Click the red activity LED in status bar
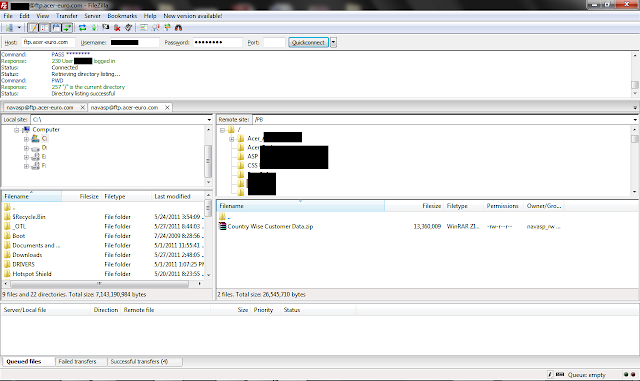Image resolution: width=640 pixels, height=381 pixels. coord(633,374)
